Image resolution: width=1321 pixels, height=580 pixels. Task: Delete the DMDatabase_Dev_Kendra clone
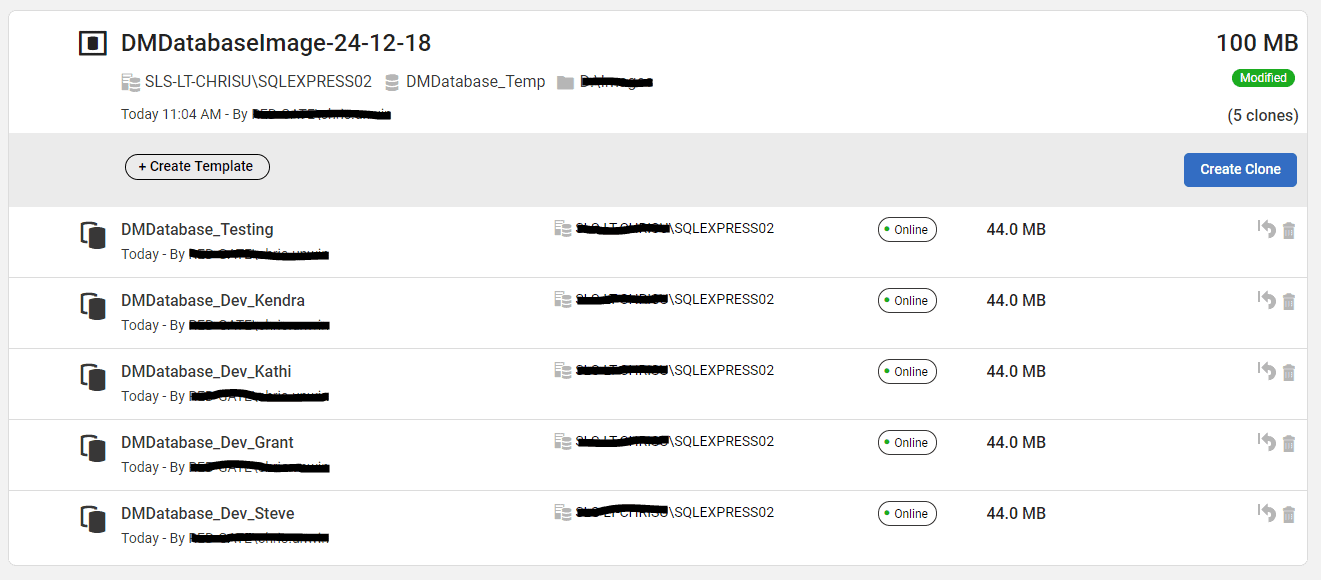point(1289,302)
